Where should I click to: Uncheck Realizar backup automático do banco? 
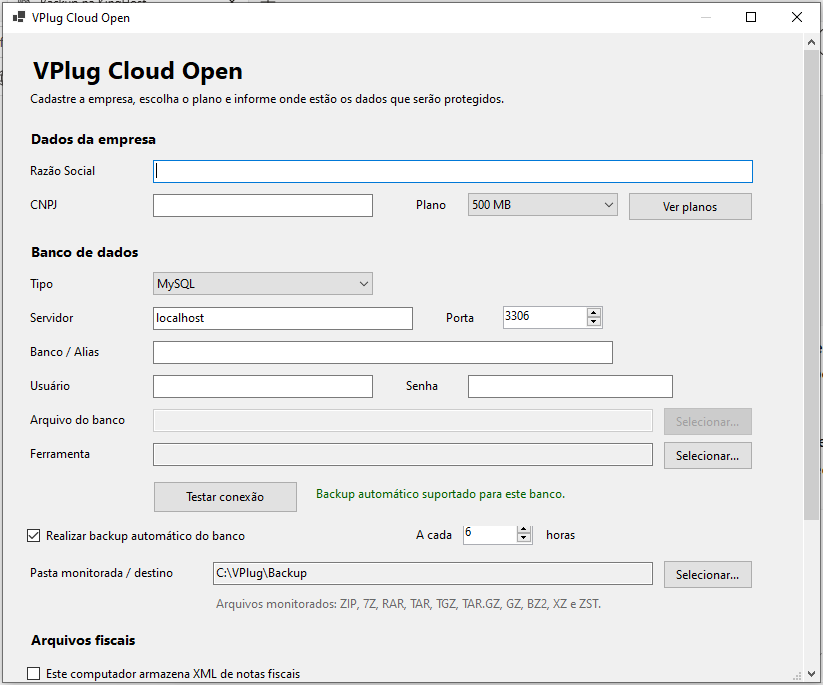click(x=34, y=536)
